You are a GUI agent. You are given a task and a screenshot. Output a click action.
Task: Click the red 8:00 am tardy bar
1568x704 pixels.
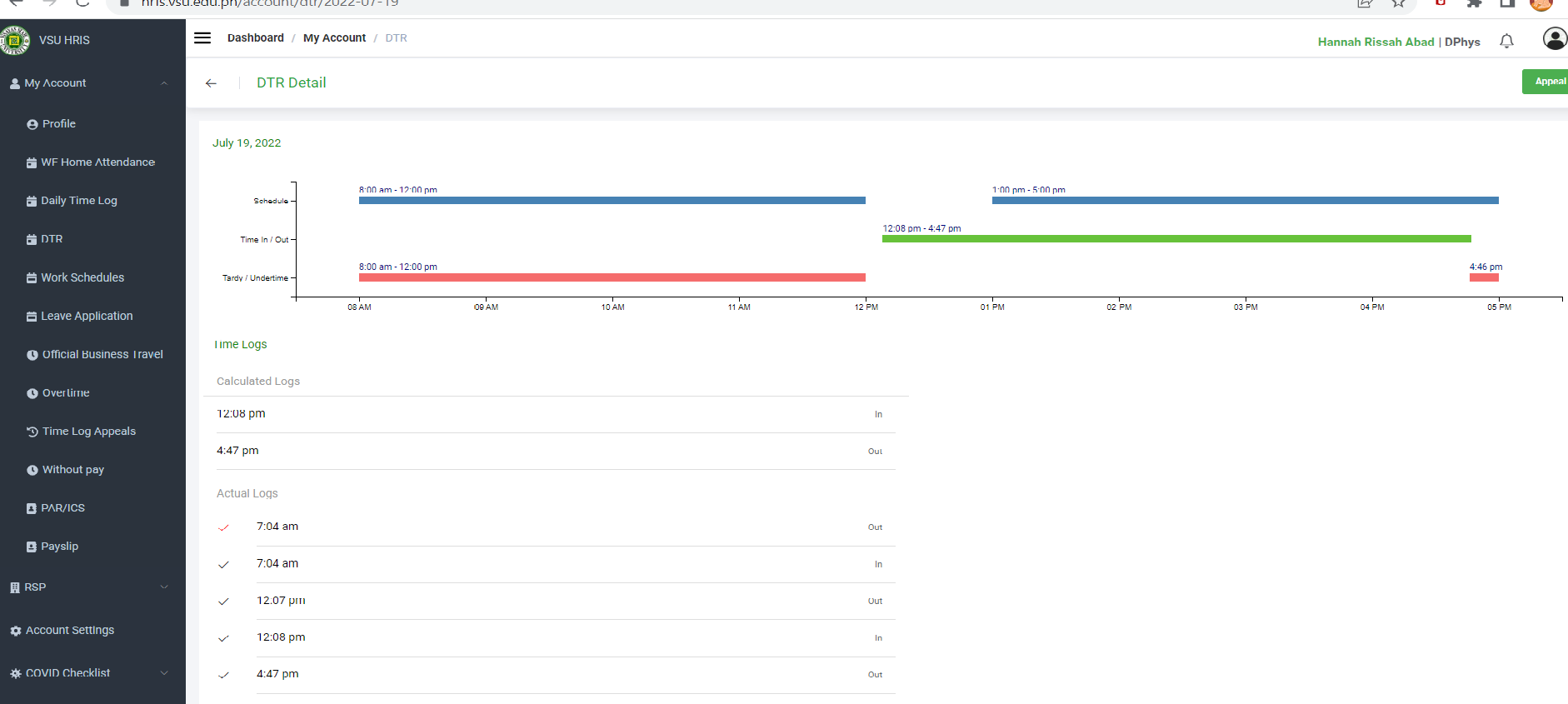612,277
